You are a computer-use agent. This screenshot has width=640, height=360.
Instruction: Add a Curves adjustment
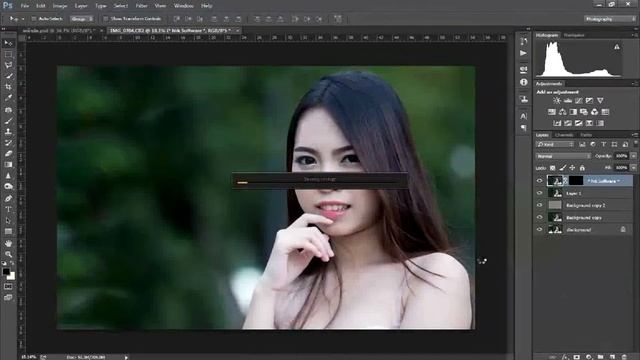pyautogui.click(x=578, y=100)
